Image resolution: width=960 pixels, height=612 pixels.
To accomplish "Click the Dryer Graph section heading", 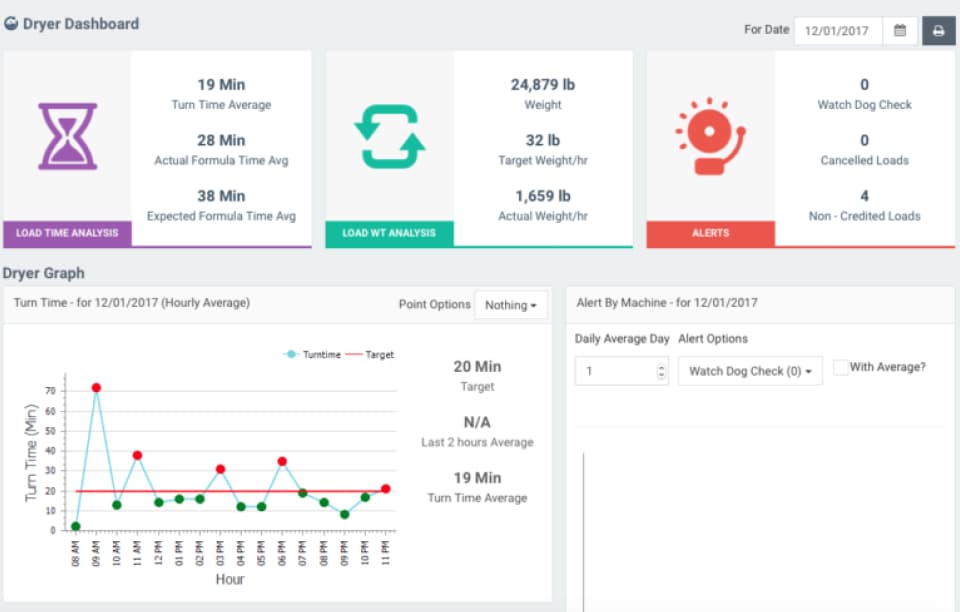I will 43,273.
